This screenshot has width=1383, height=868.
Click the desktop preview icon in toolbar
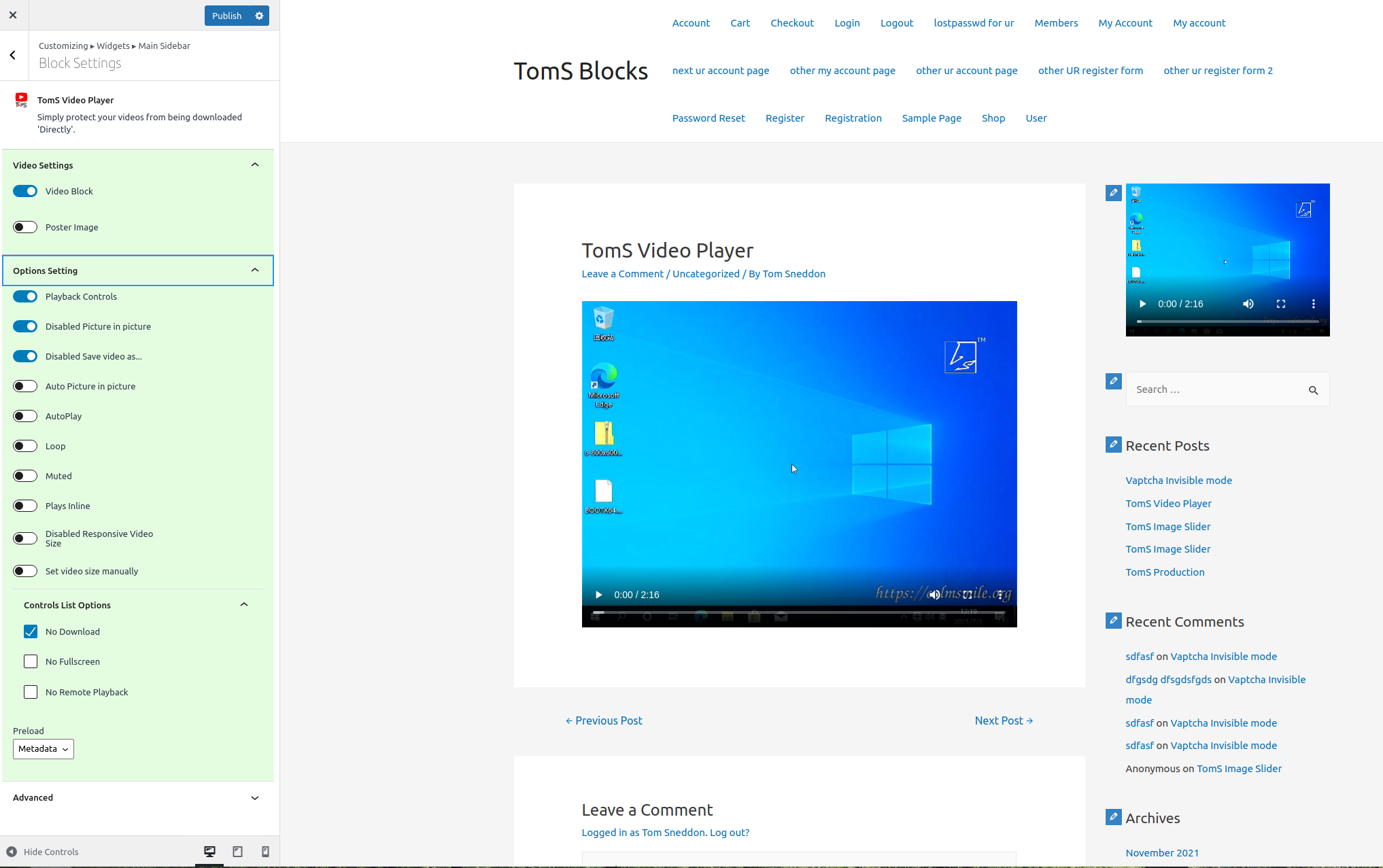(209, 852)
